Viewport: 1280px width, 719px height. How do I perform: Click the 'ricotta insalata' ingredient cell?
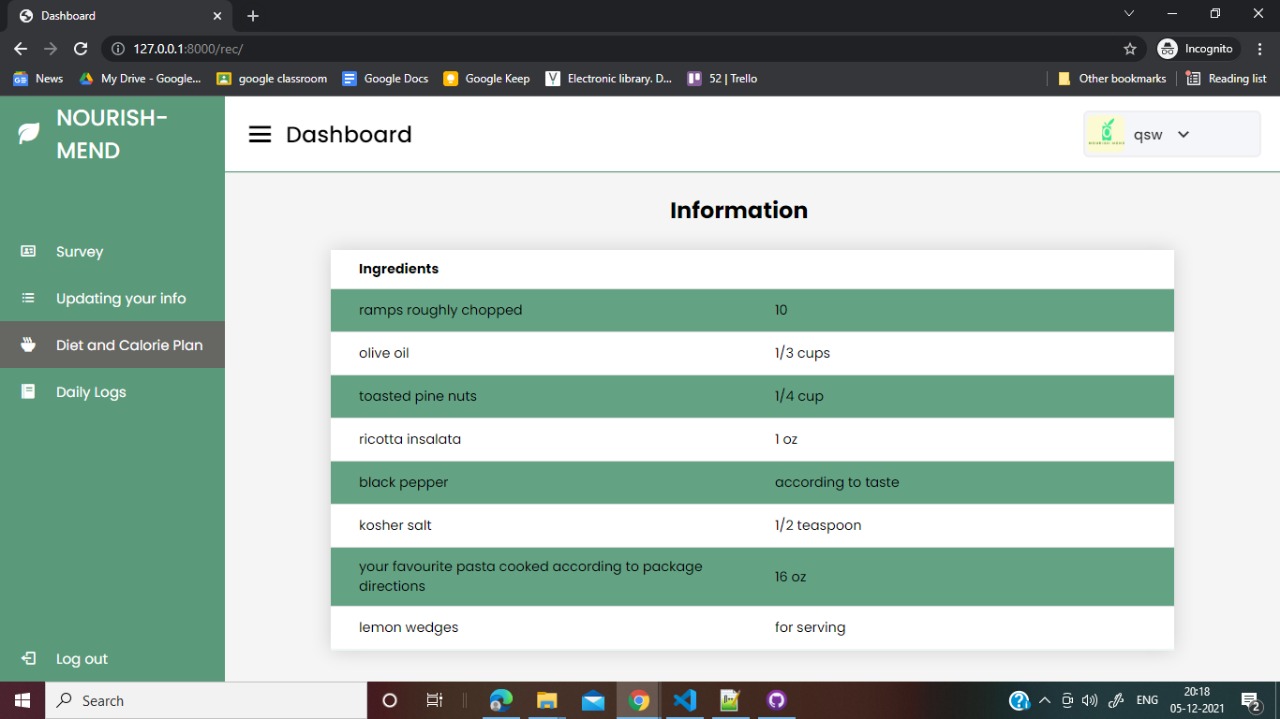(410, 439)
